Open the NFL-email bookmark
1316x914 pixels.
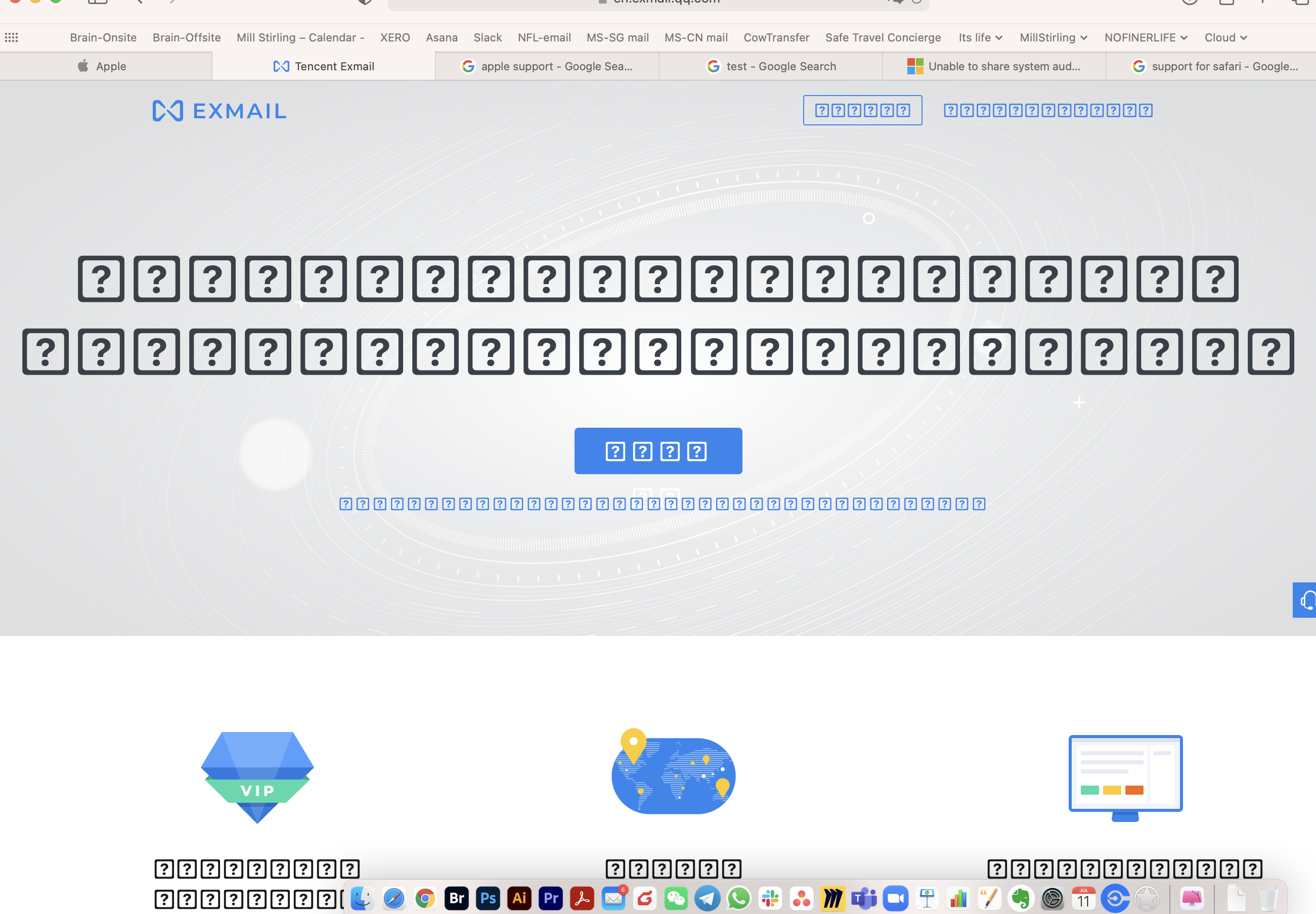(x=544, y=38)
